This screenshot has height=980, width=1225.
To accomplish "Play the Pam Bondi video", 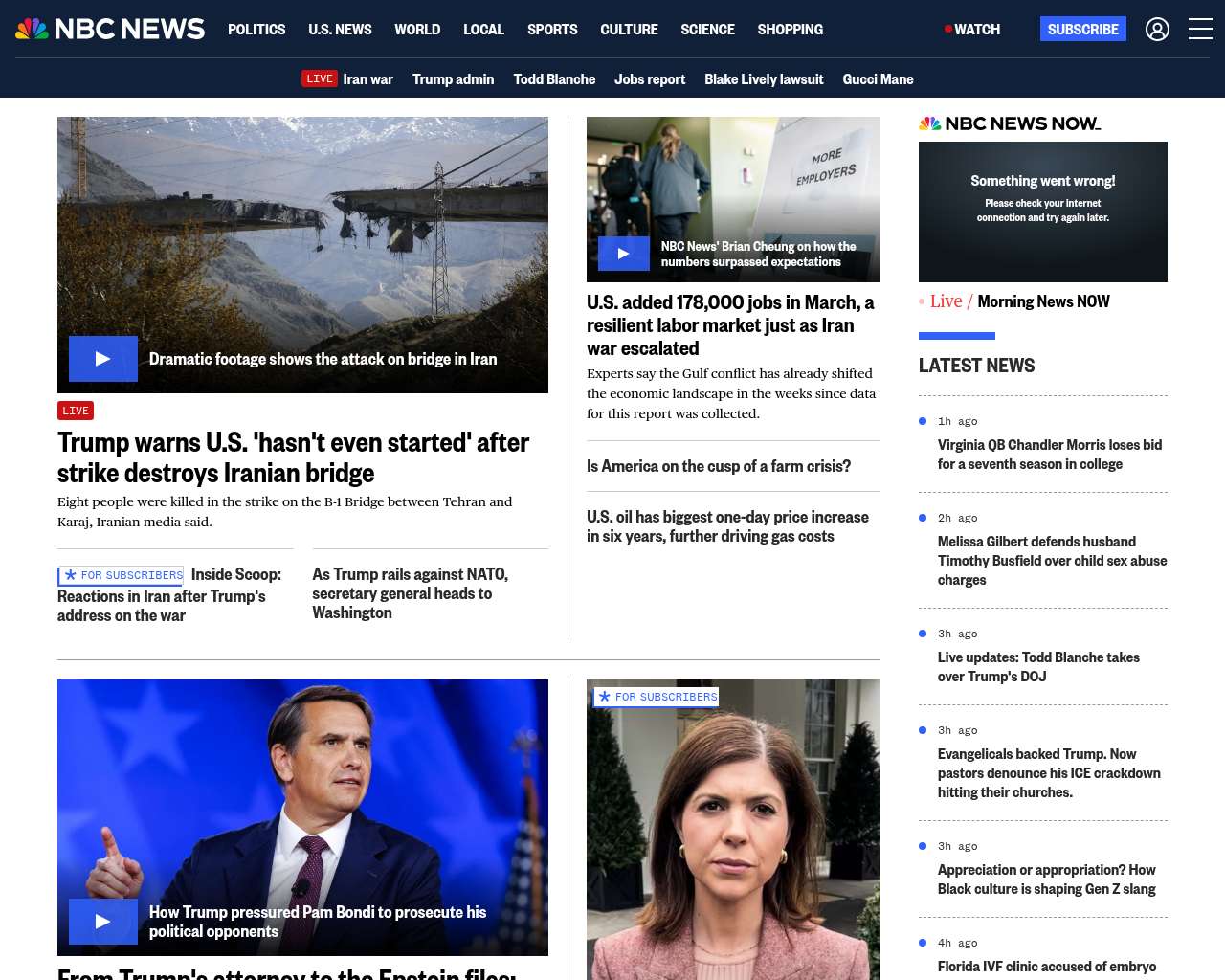I will pos(103,922).
